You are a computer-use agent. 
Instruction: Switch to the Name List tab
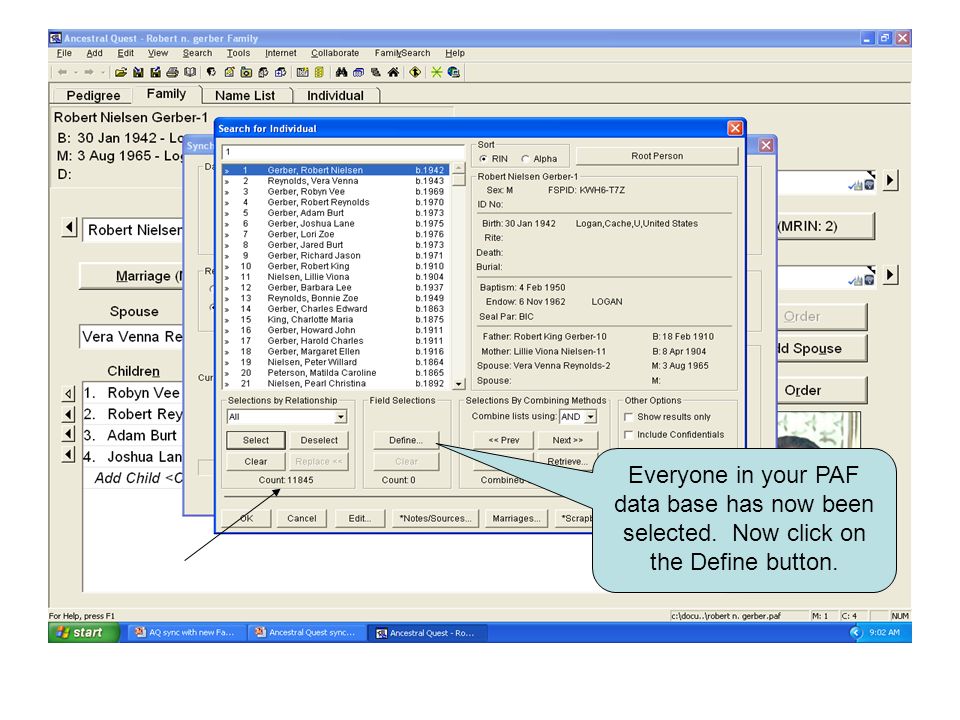click(245, 96)
